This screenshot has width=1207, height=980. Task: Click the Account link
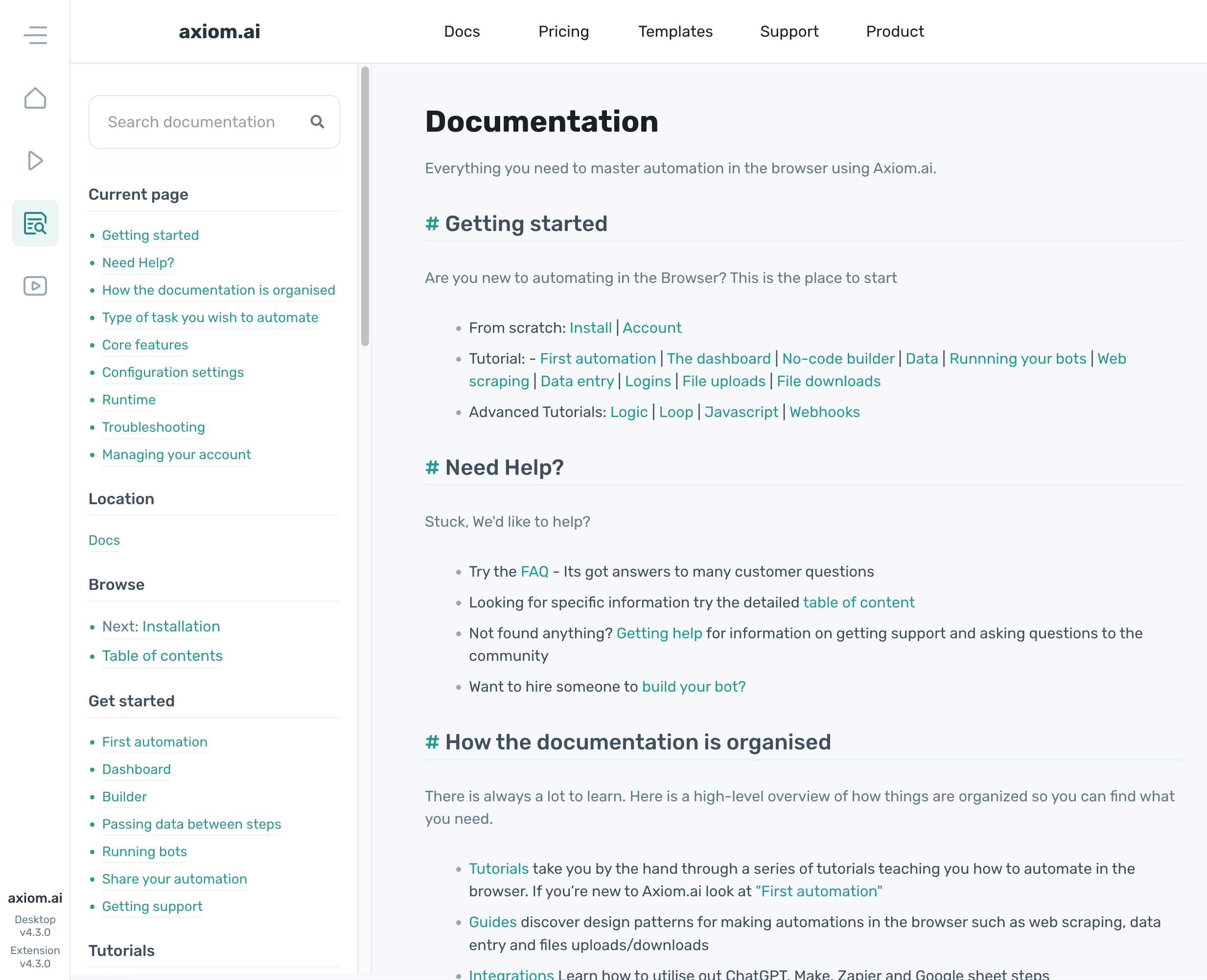[x=652, y=328]
